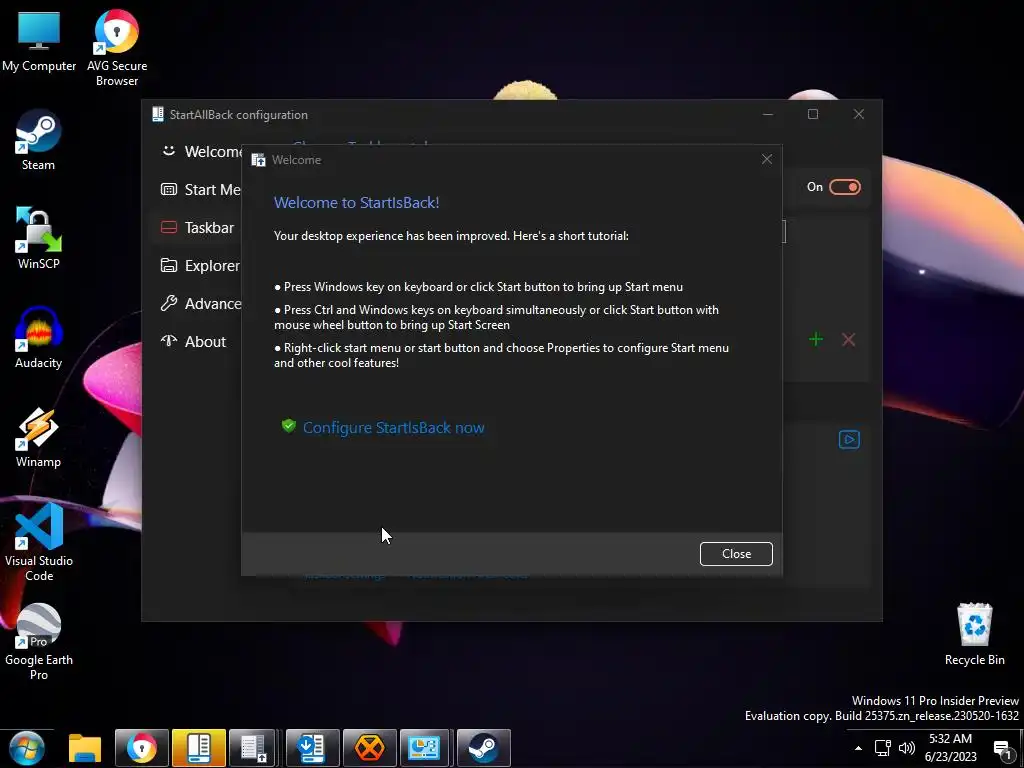Select the Taskbar section
This screenshot has height=768, width=1024.
point(197,227)
